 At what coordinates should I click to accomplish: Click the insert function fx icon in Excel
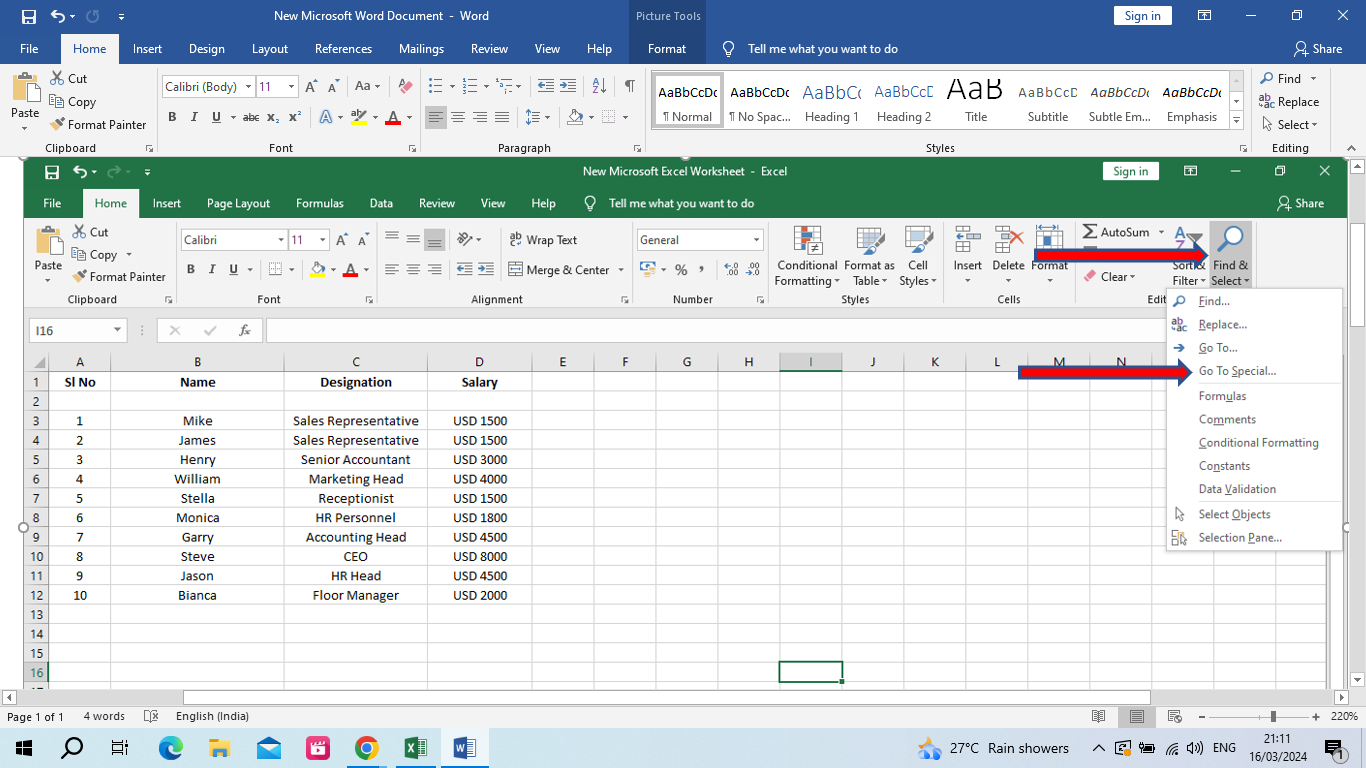coord(245,330)
